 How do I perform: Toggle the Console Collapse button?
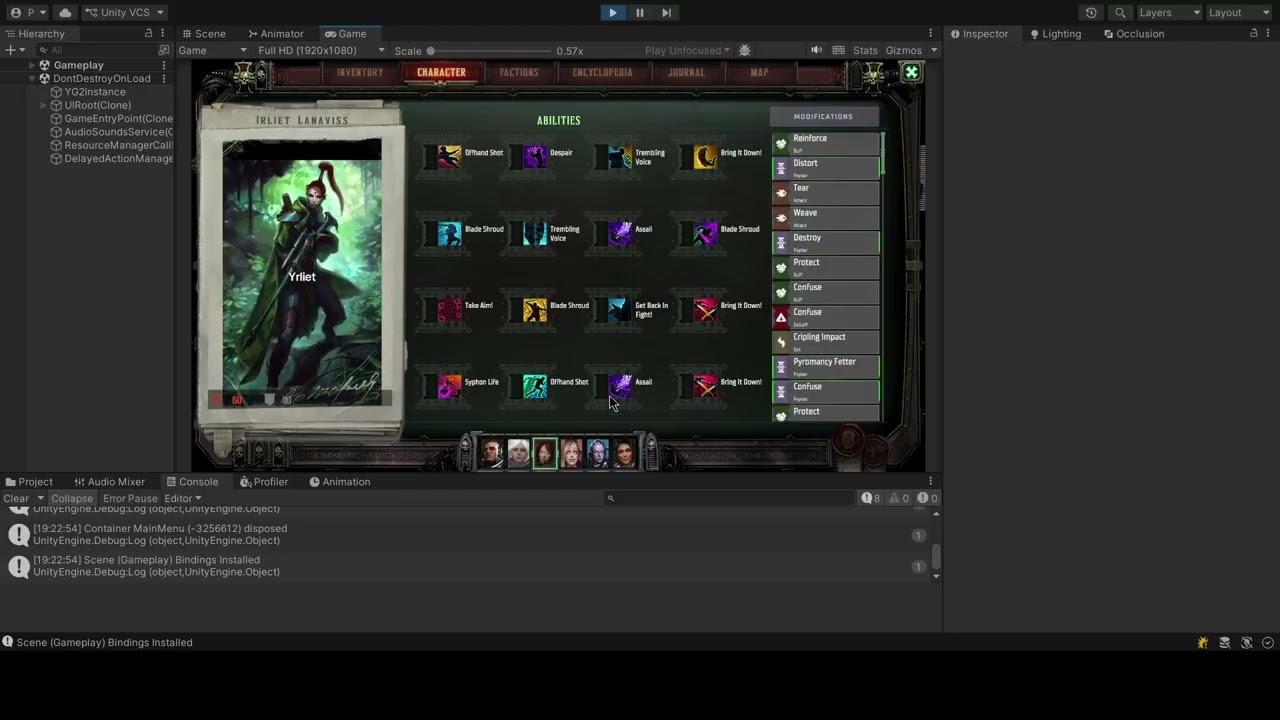click(x=72, y=498)
